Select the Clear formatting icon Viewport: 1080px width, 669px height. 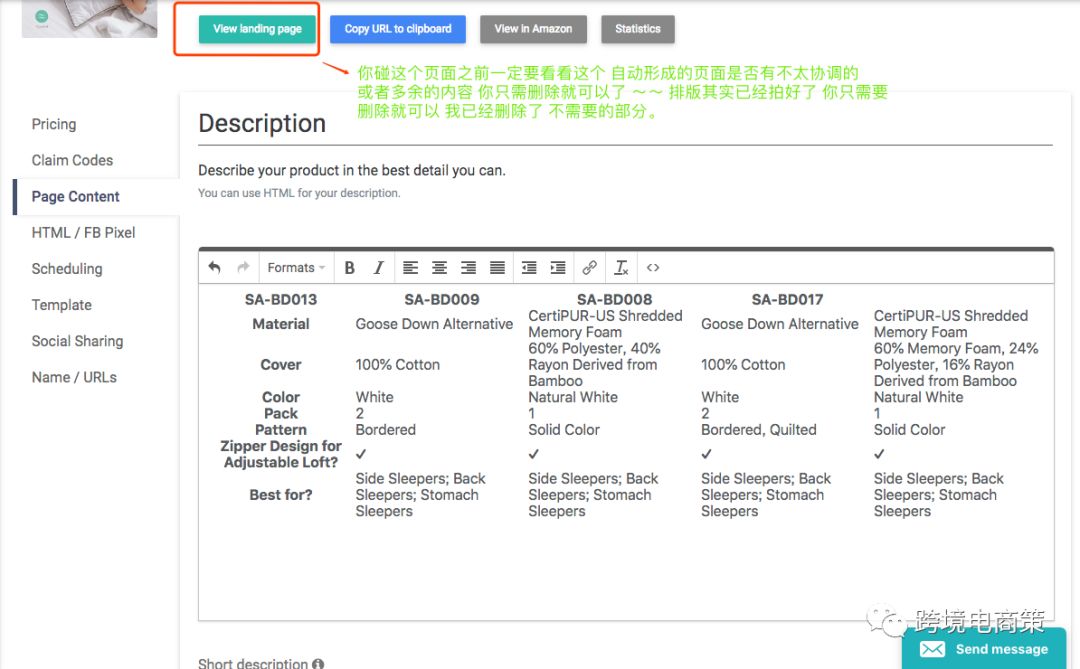[x=621, y=268]
